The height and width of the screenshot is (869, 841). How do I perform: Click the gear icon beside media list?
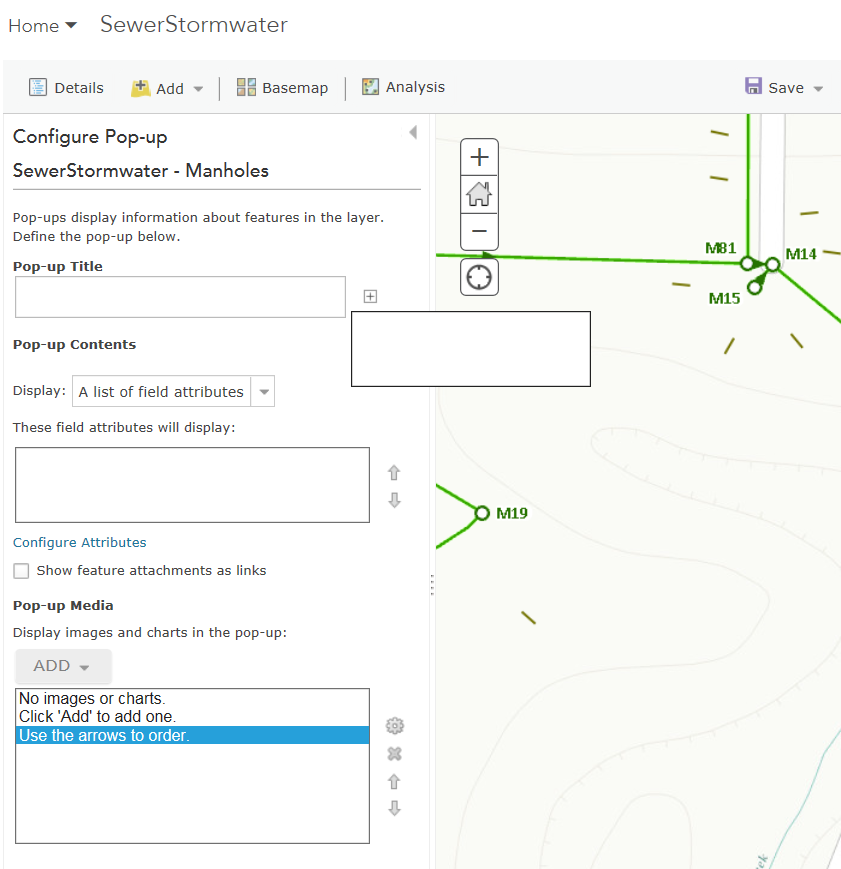[x=394, y=726]
